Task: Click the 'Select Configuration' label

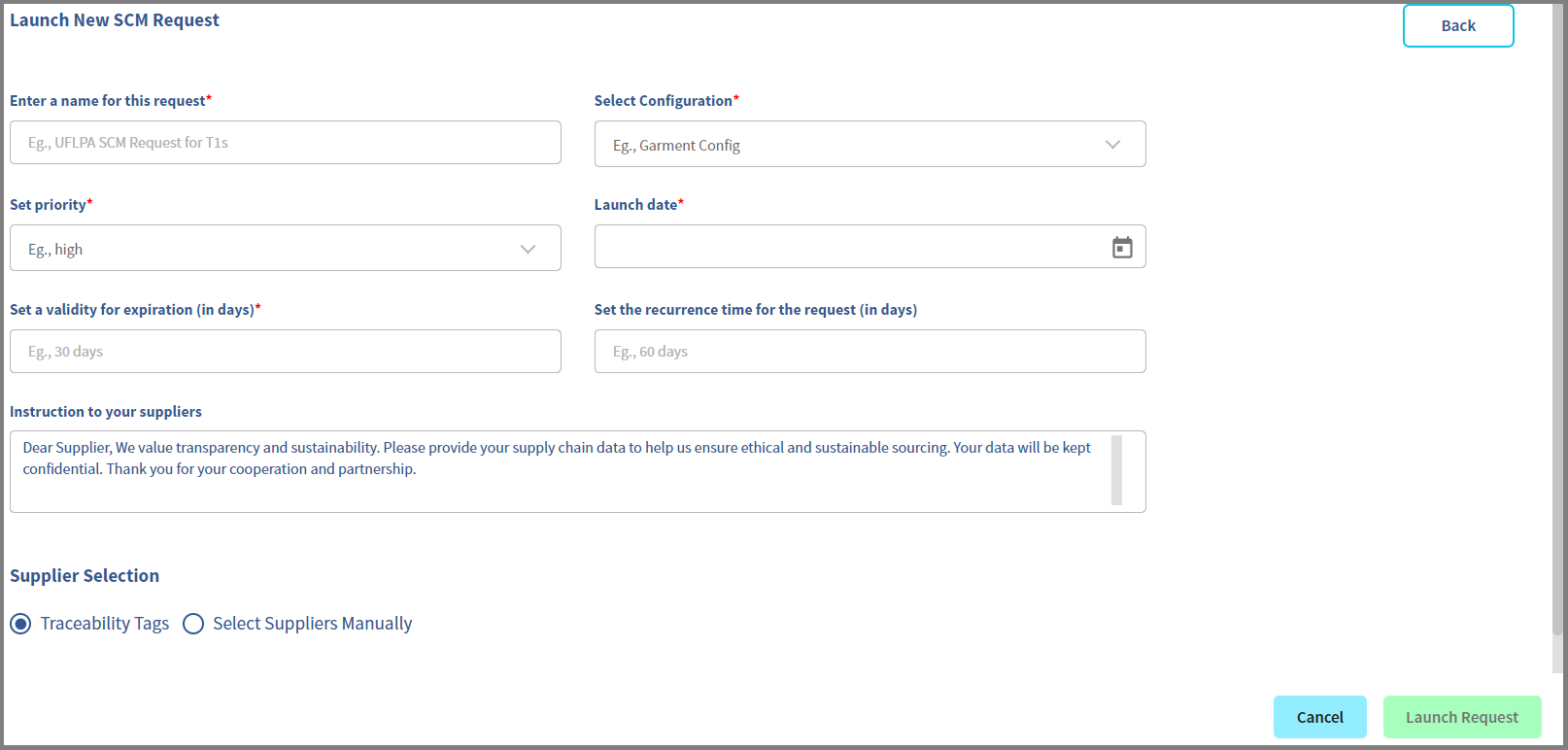Action: tap(666, 100)
